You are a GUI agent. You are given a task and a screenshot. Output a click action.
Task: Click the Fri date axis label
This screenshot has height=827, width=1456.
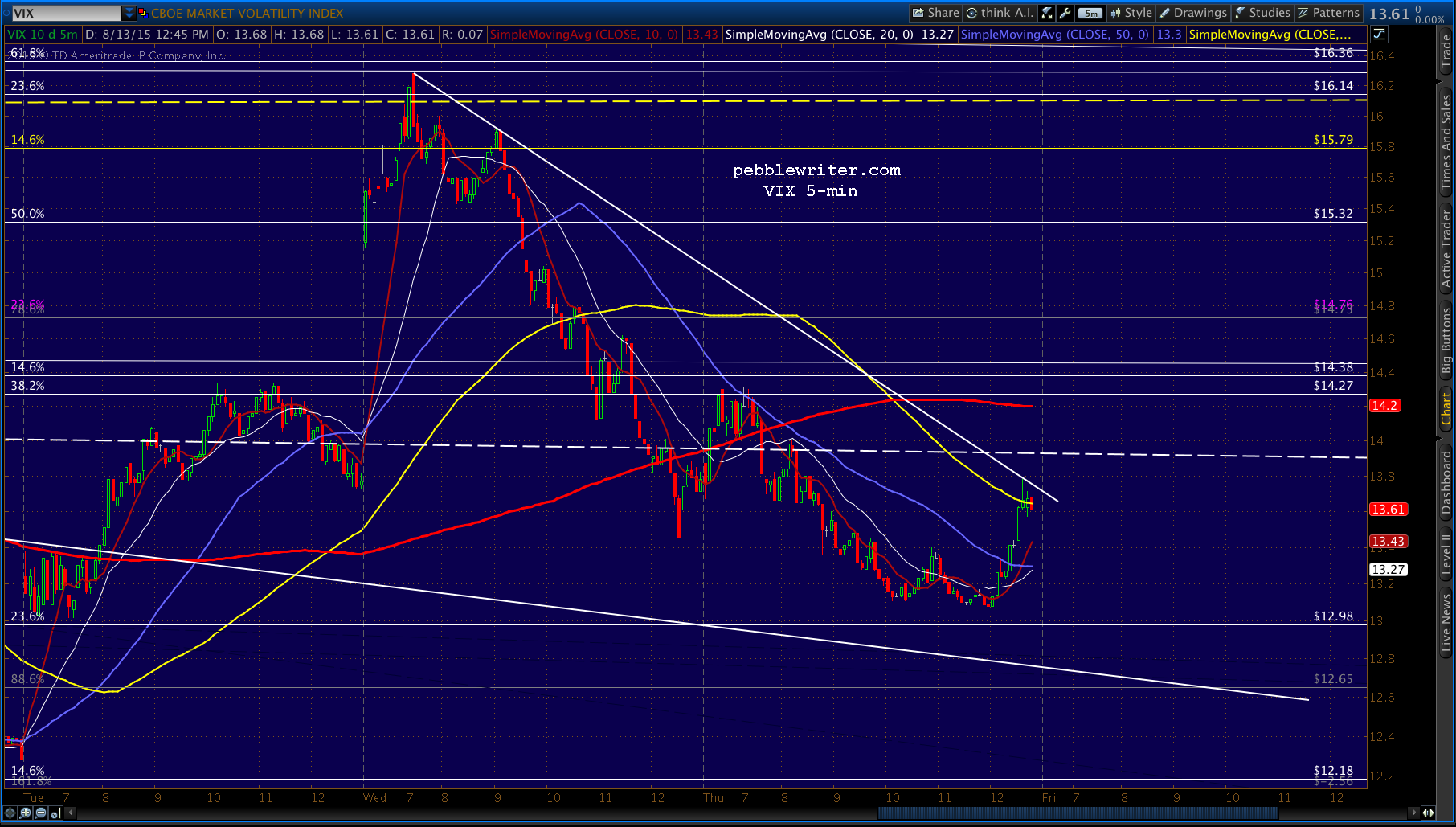click(x=1049, y=798)
